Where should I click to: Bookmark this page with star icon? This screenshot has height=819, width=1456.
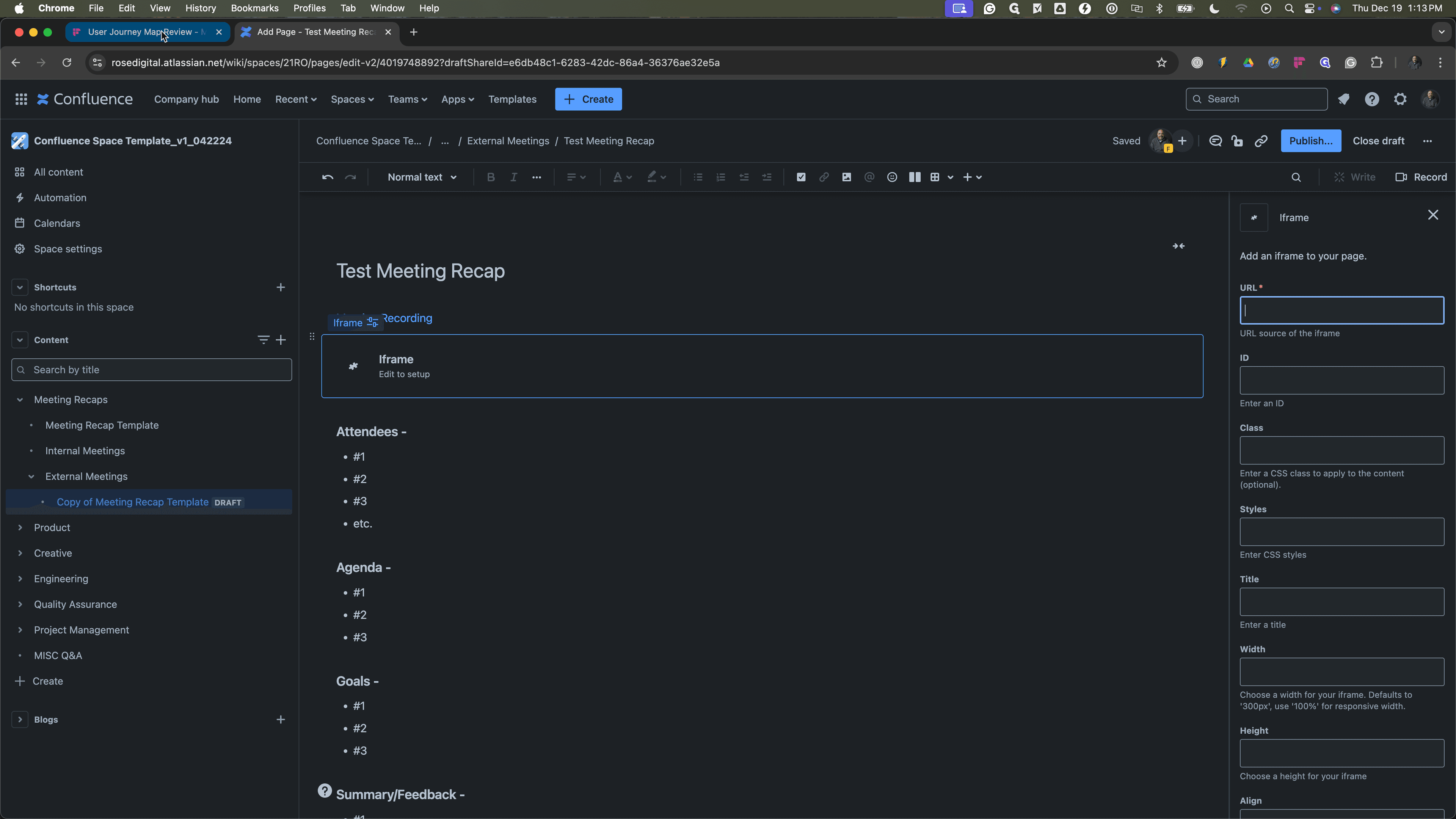[1161, 63]
